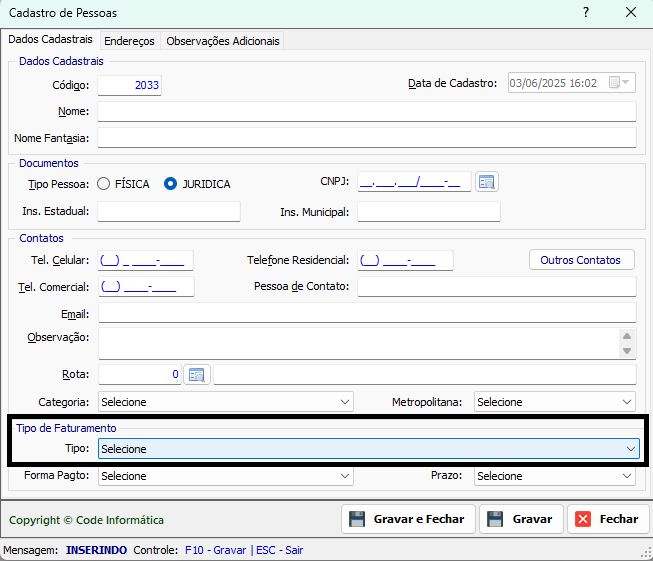Image resolution: width=653 pixels, height=561 pixels.
Task: Open the Tipo de Faturamento dropdown
Action: 369,449
